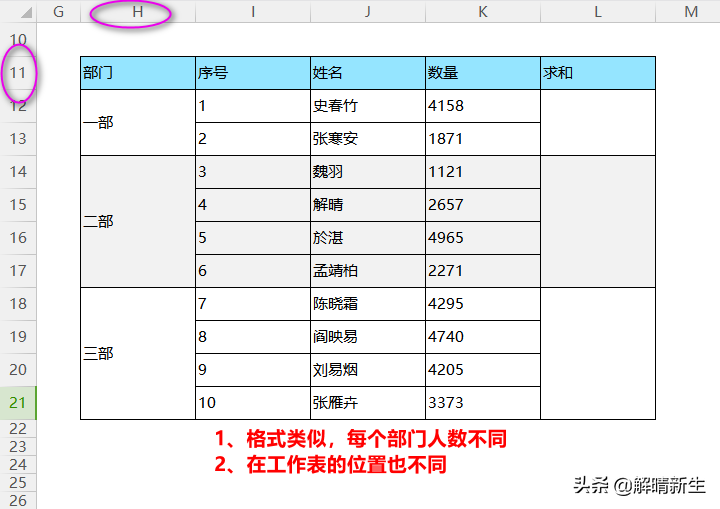Click name cell 孟靖柏
Image resolution: width=720 pixels, height=509 pixels.
pos(368,271)
